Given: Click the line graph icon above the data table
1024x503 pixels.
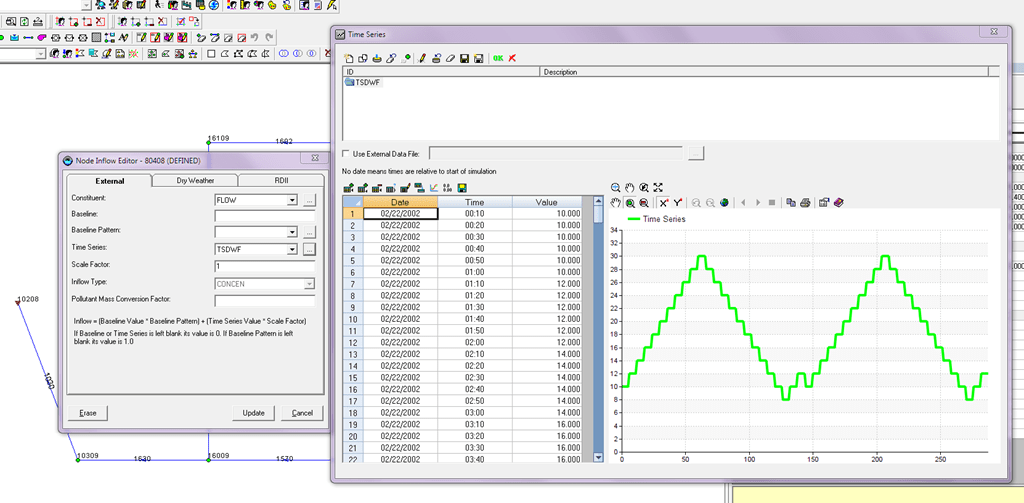Looking at the screenshot, I should click(x=433, y=187).
